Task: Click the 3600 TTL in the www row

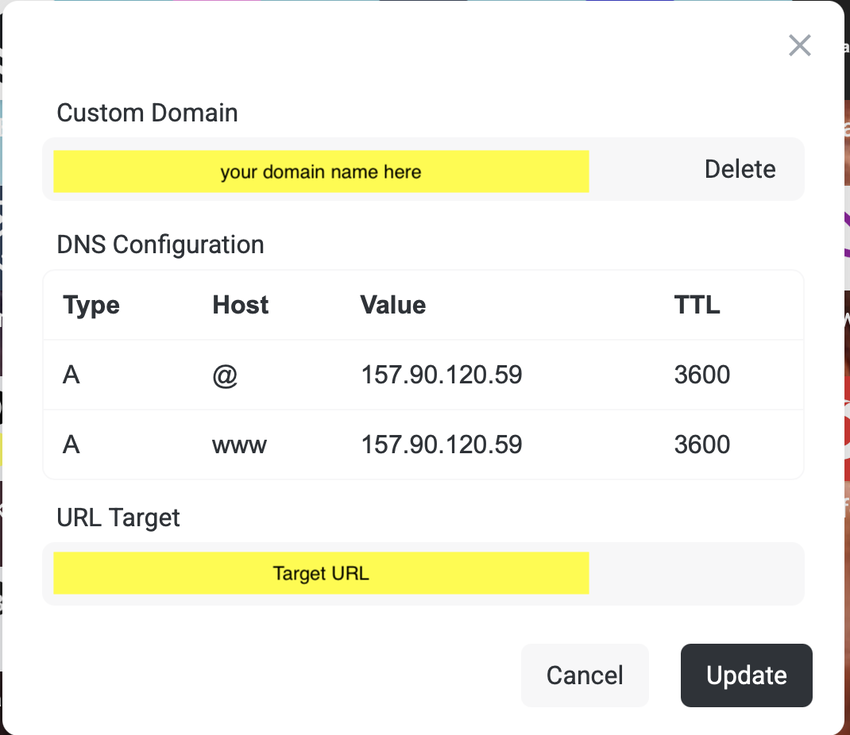Action: [702, 445]
